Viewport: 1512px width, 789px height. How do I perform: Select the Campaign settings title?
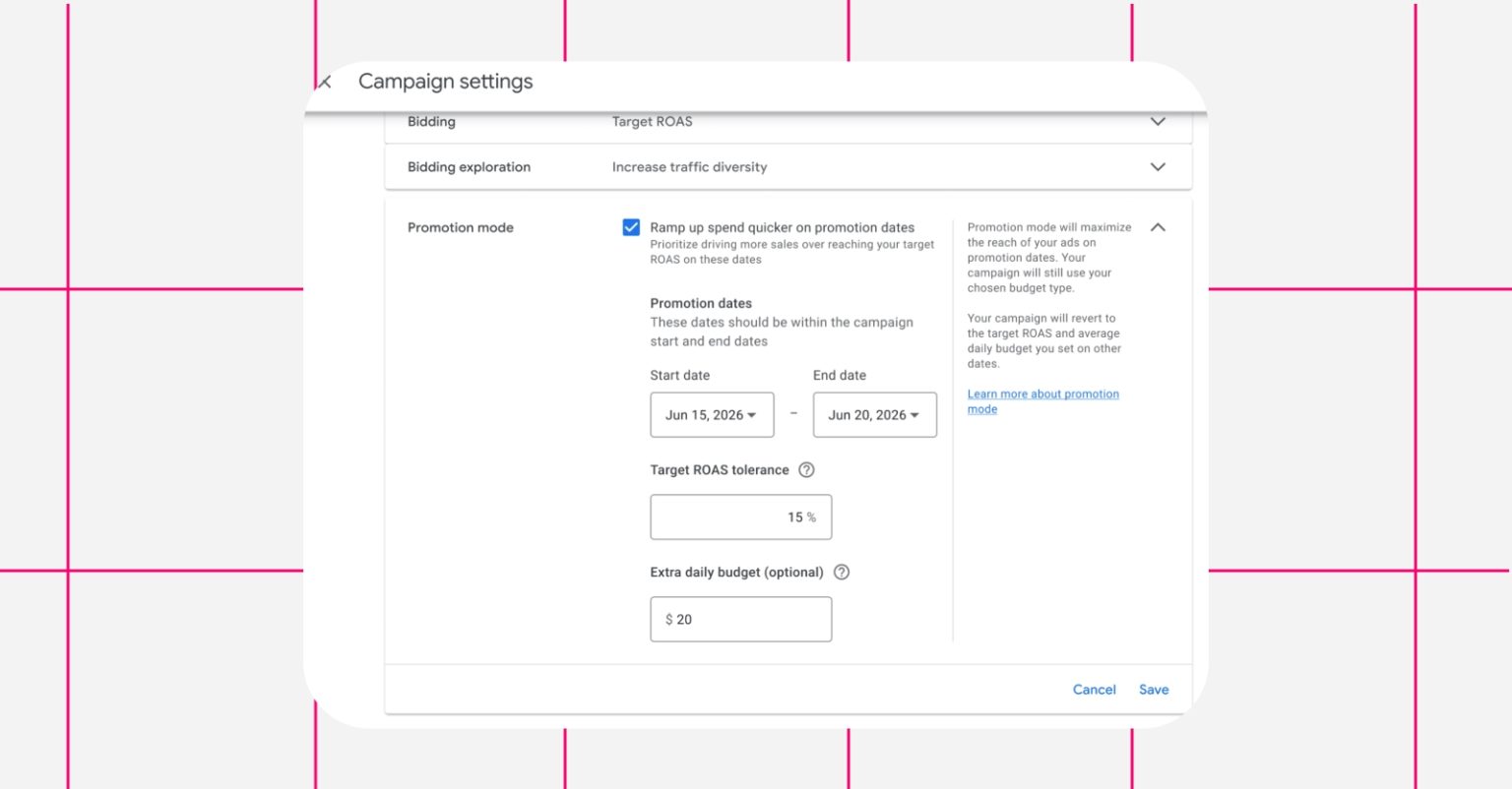pyautogui.click(x=445, y=82)
